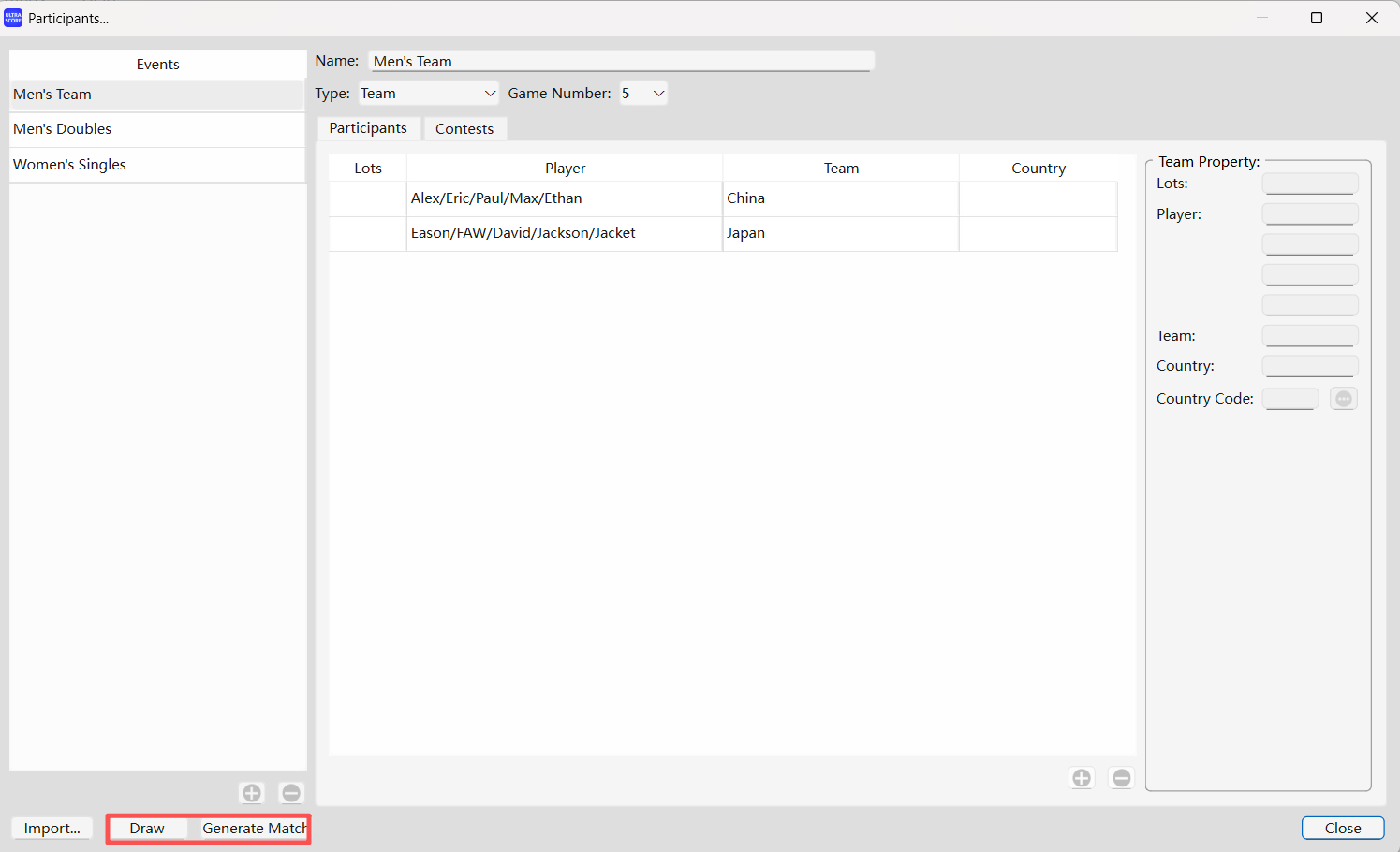Click the remove event minus icon

coord(290,792)
